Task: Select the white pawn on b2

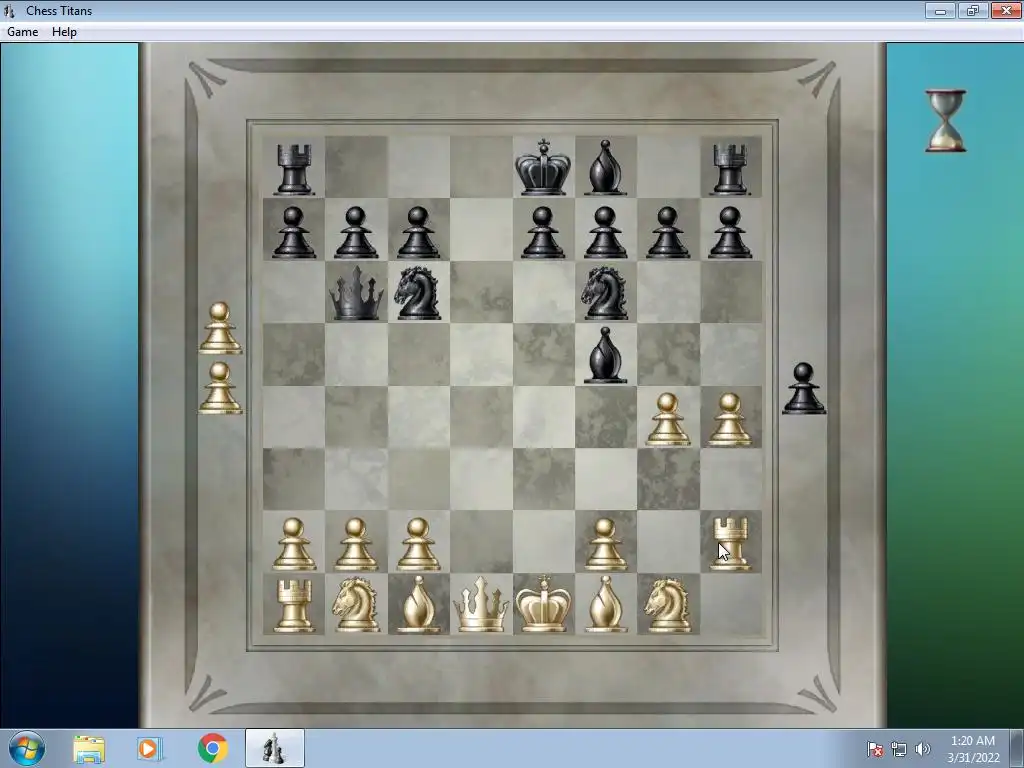Action: [x=356, y=544]
